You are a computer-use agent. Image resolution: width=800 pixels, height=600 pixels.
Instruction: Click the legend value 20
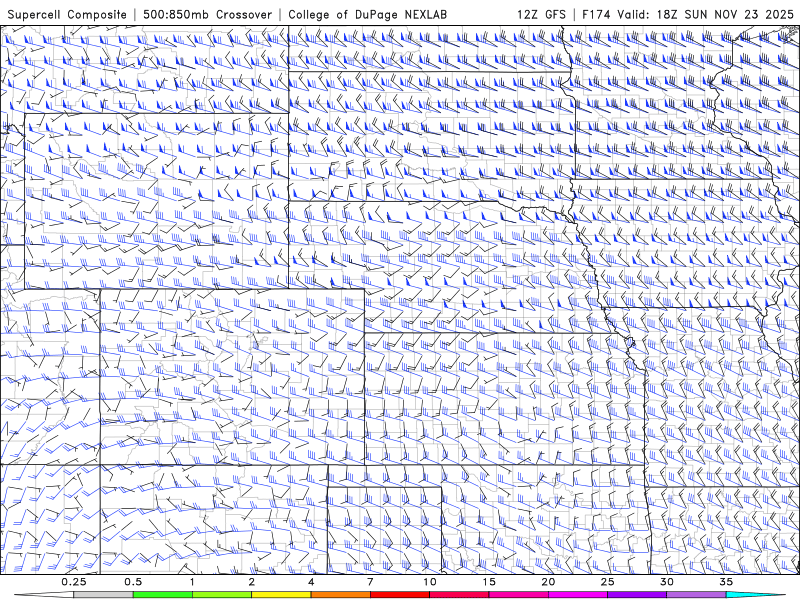pos(548,582)
